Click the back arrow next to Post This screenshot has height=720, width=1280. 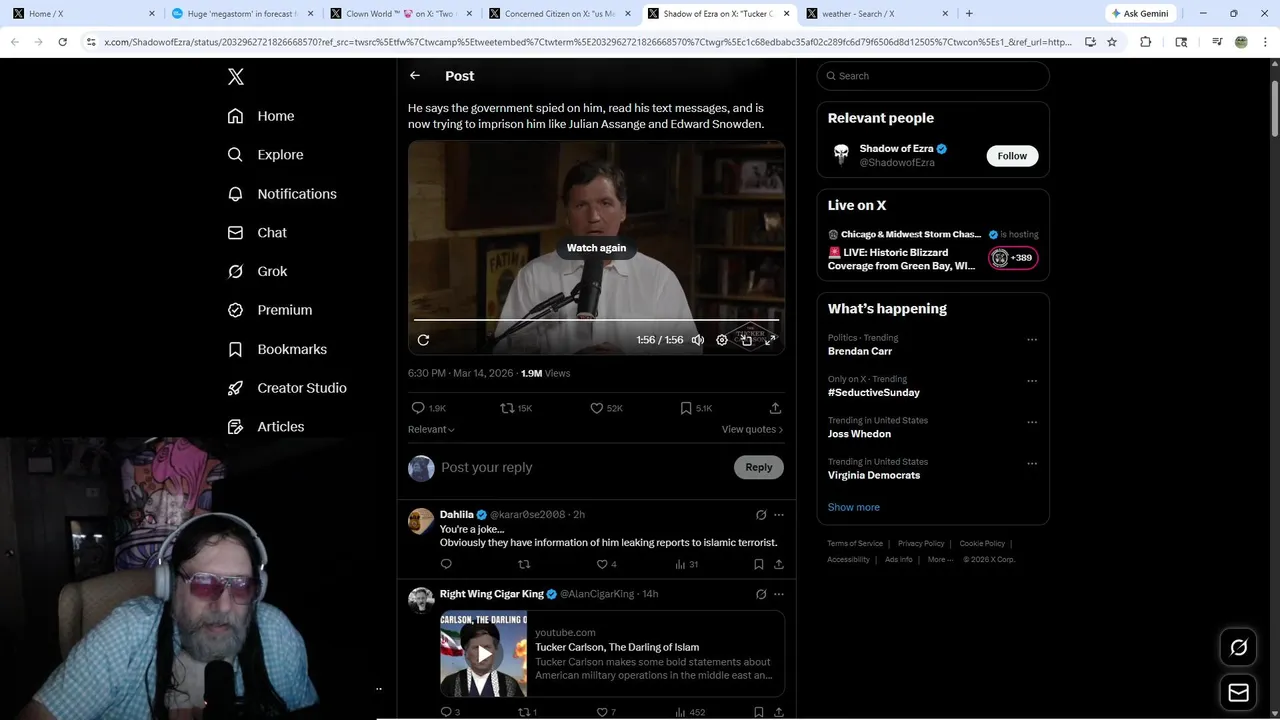click(x=415, y=76)
